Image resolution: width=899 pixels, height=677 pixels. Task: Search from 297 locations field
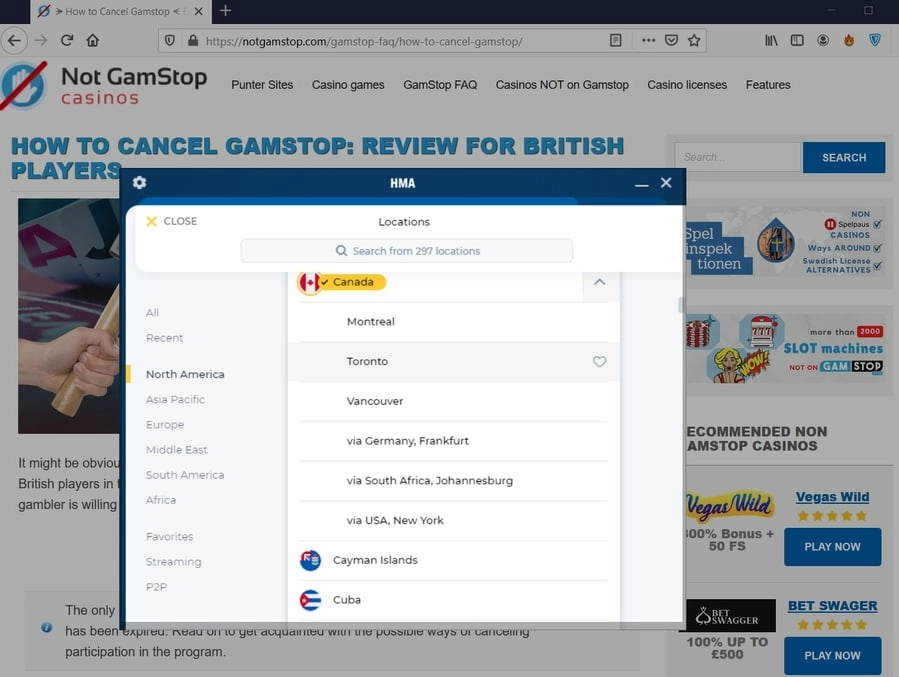coord(406,251)
